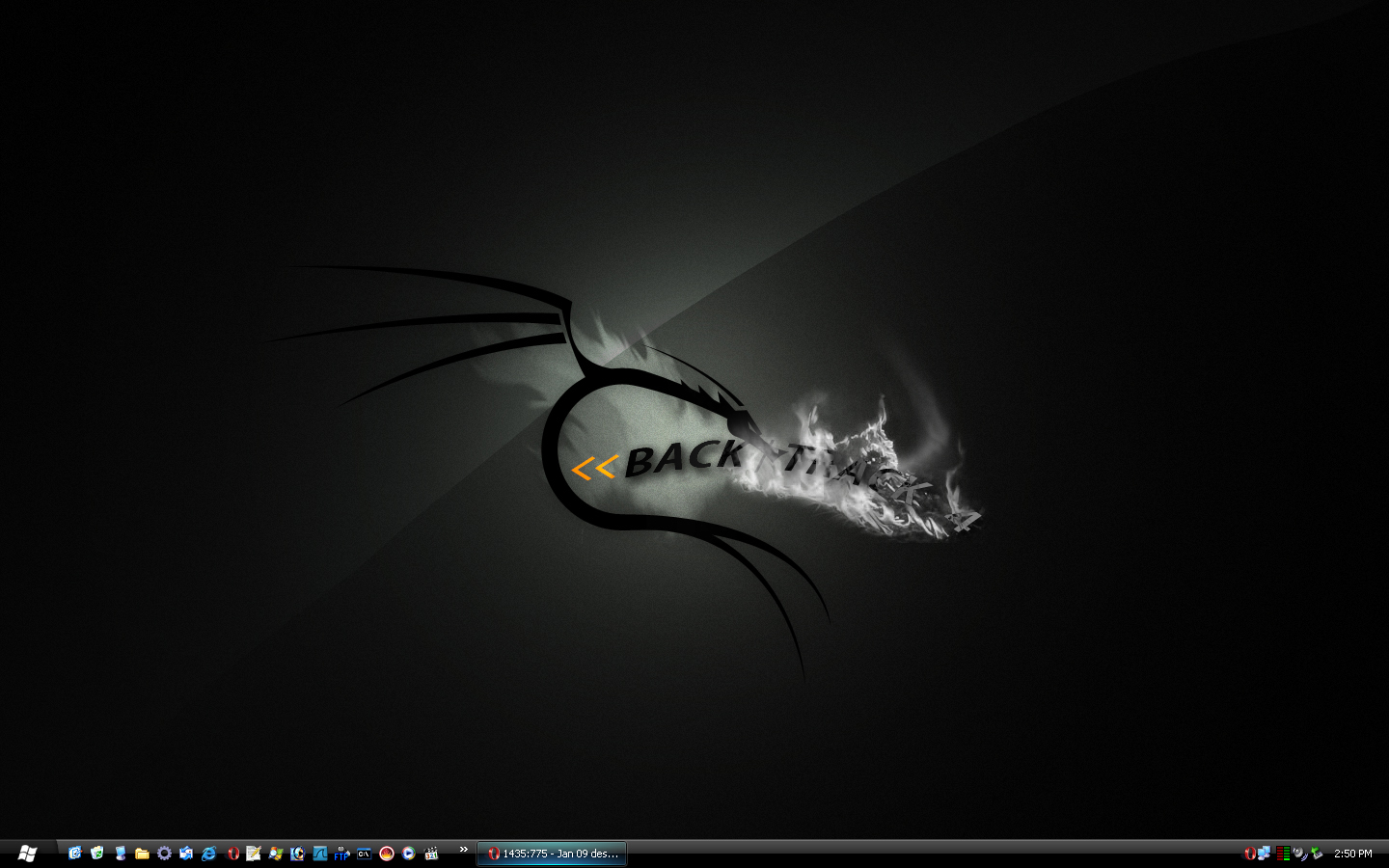Screen dimensions: 1389x868
Task: Click the blue graph curve quick launch icon
Action: point(319,854)
